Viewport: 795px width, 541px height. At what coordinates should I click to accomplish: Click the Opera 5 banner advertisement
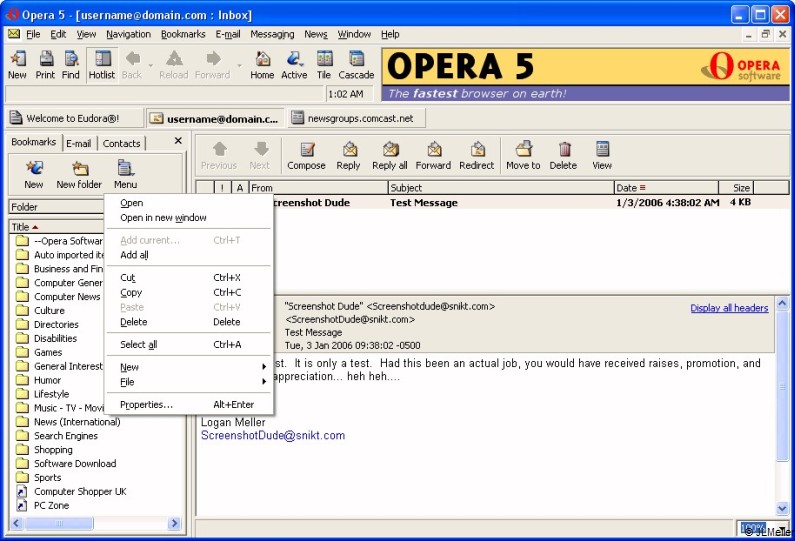click(x=586, y=75)
